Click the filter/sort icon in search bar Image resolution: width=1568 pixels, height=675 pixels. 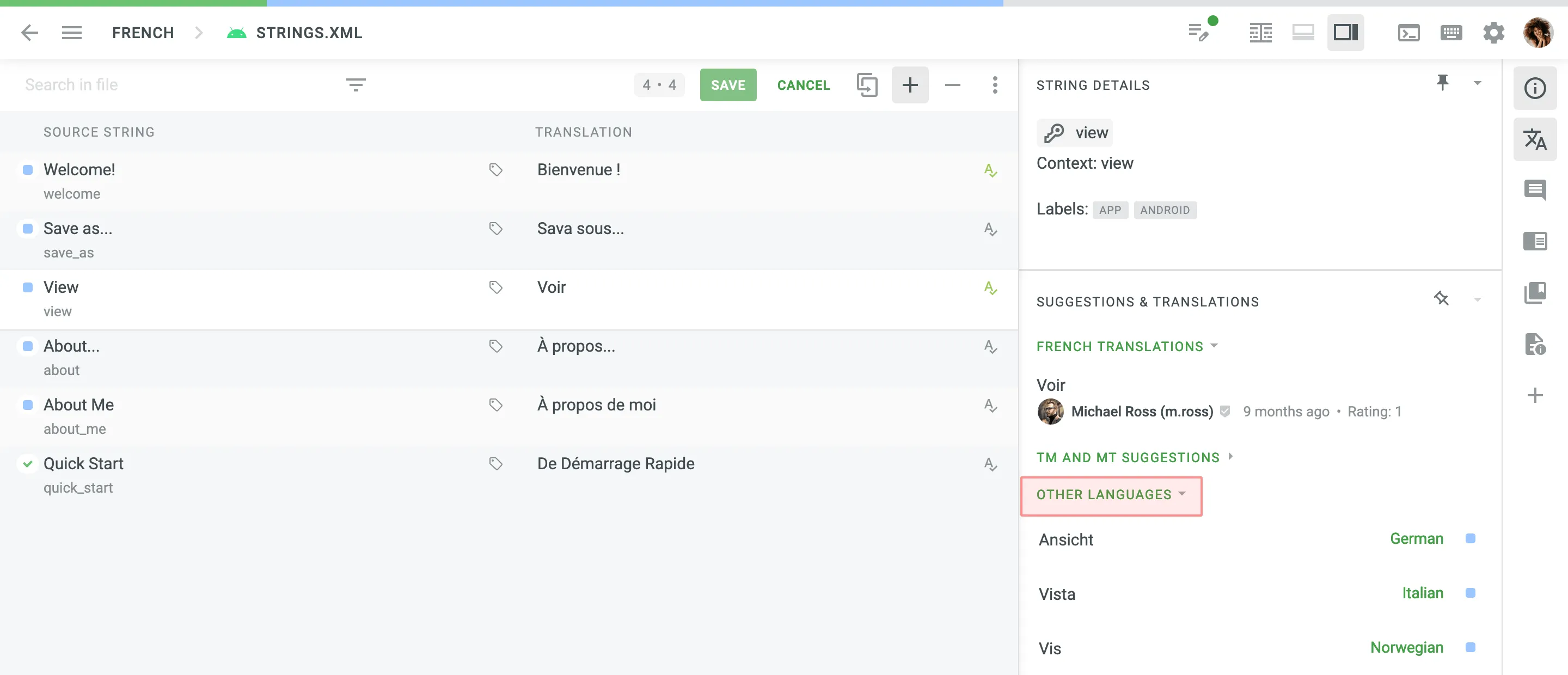click(x=355, y=84)
